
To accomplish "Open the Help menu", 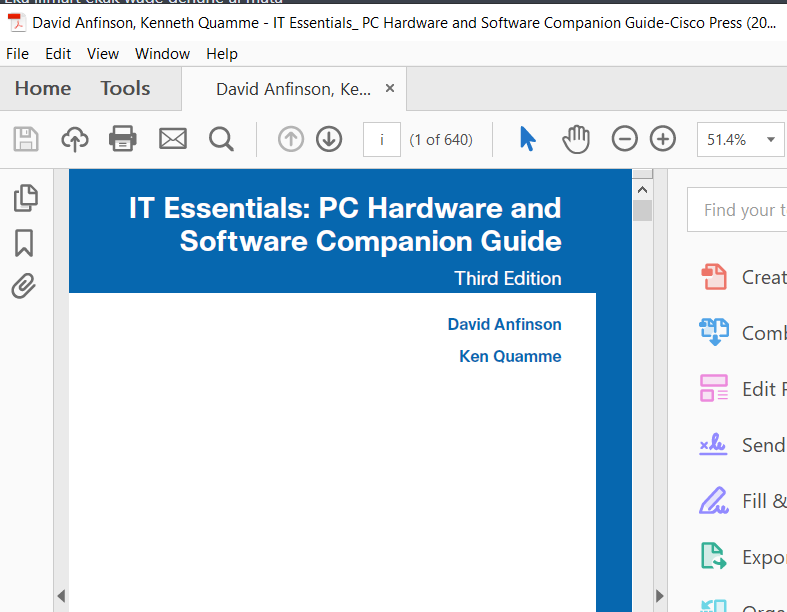I will click(x=222, y=54).
